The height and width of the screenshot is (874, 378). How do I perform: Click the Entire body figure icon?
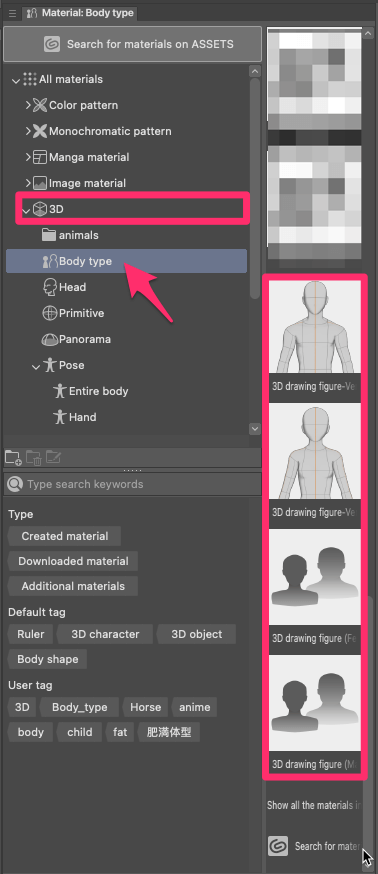click(x=60, y=391)
